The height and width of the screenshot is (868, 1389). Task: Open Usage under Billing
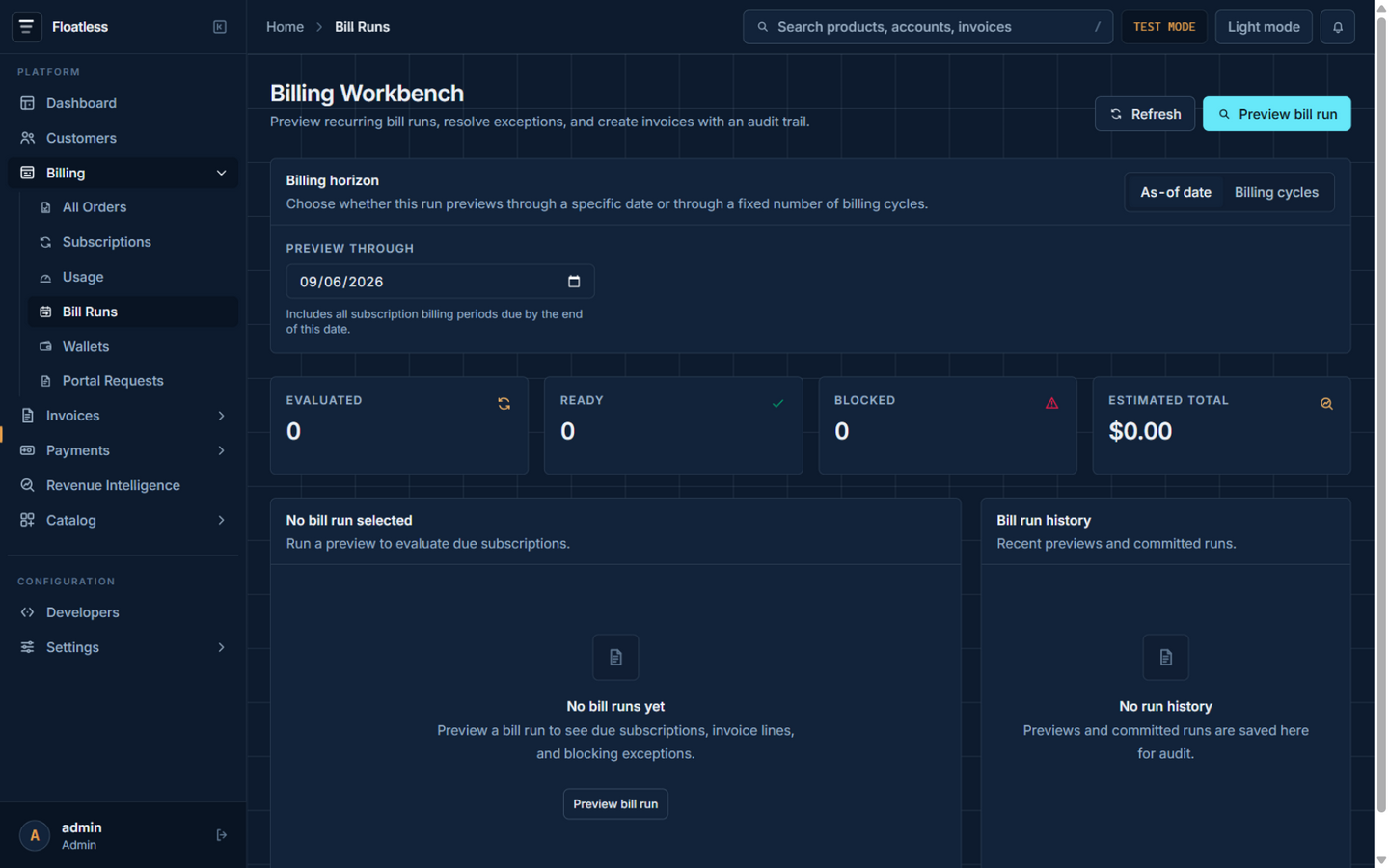tap(134, 277)
